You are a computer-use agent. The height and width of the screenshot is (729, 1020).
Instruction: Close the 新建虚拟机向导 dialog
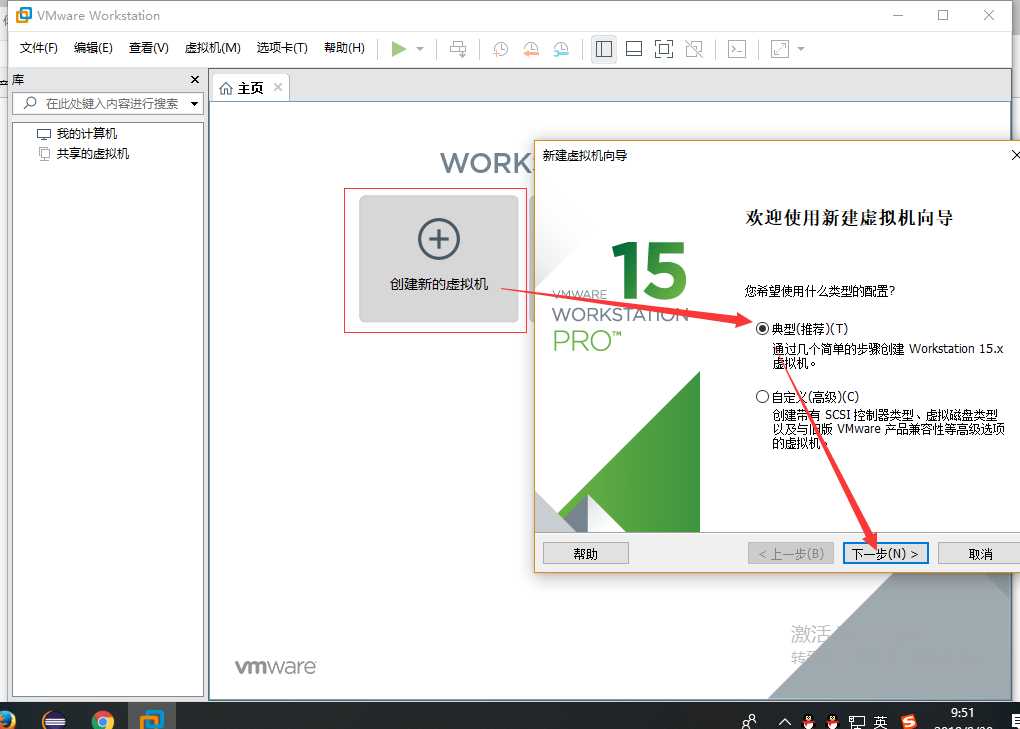pyautogui.click(x=1015, y=155)
